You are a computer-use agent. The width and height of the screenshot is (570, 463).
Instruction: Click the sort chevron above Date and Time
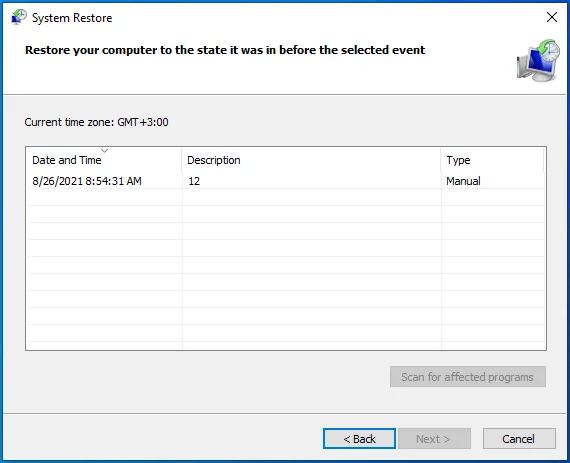[x=104, y=150]
